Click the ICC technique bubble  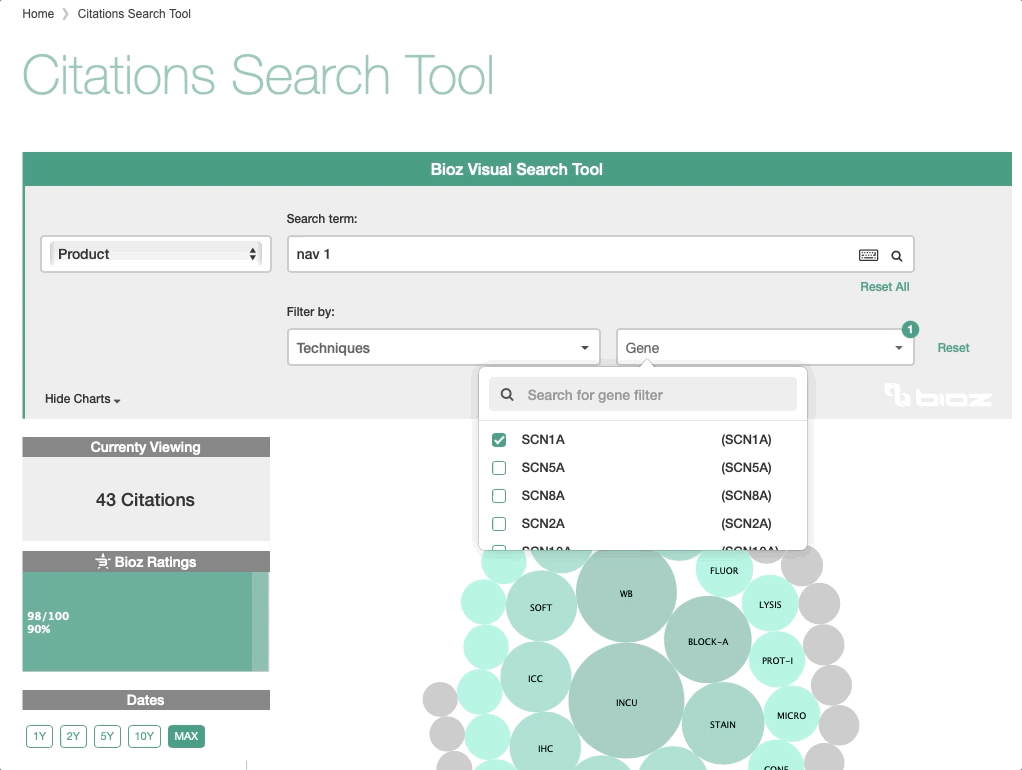point(535,679)
